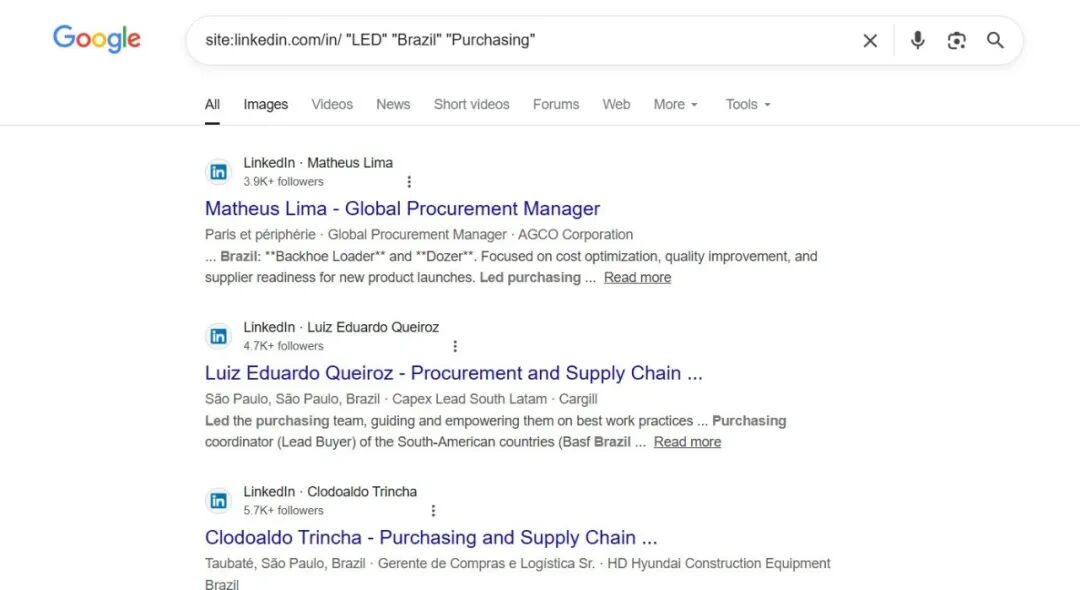Viewport: 1080px width, 590px height.
Task: Open three-dot options for Matheus Lima result
Action: [409, 182]
